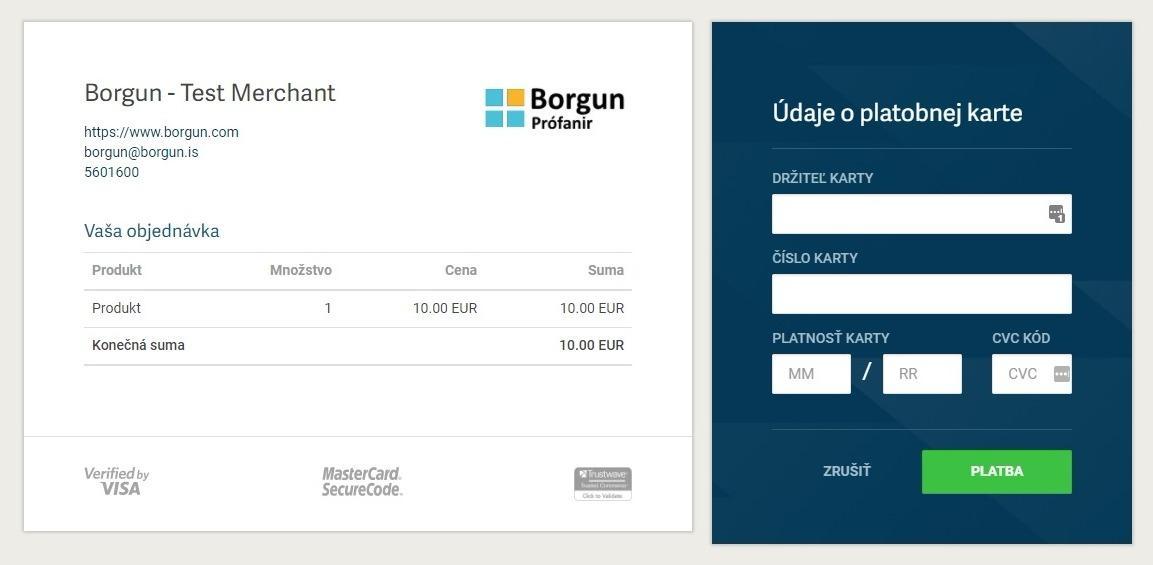Click the MM expiry month field

click(x=811, y=374)
